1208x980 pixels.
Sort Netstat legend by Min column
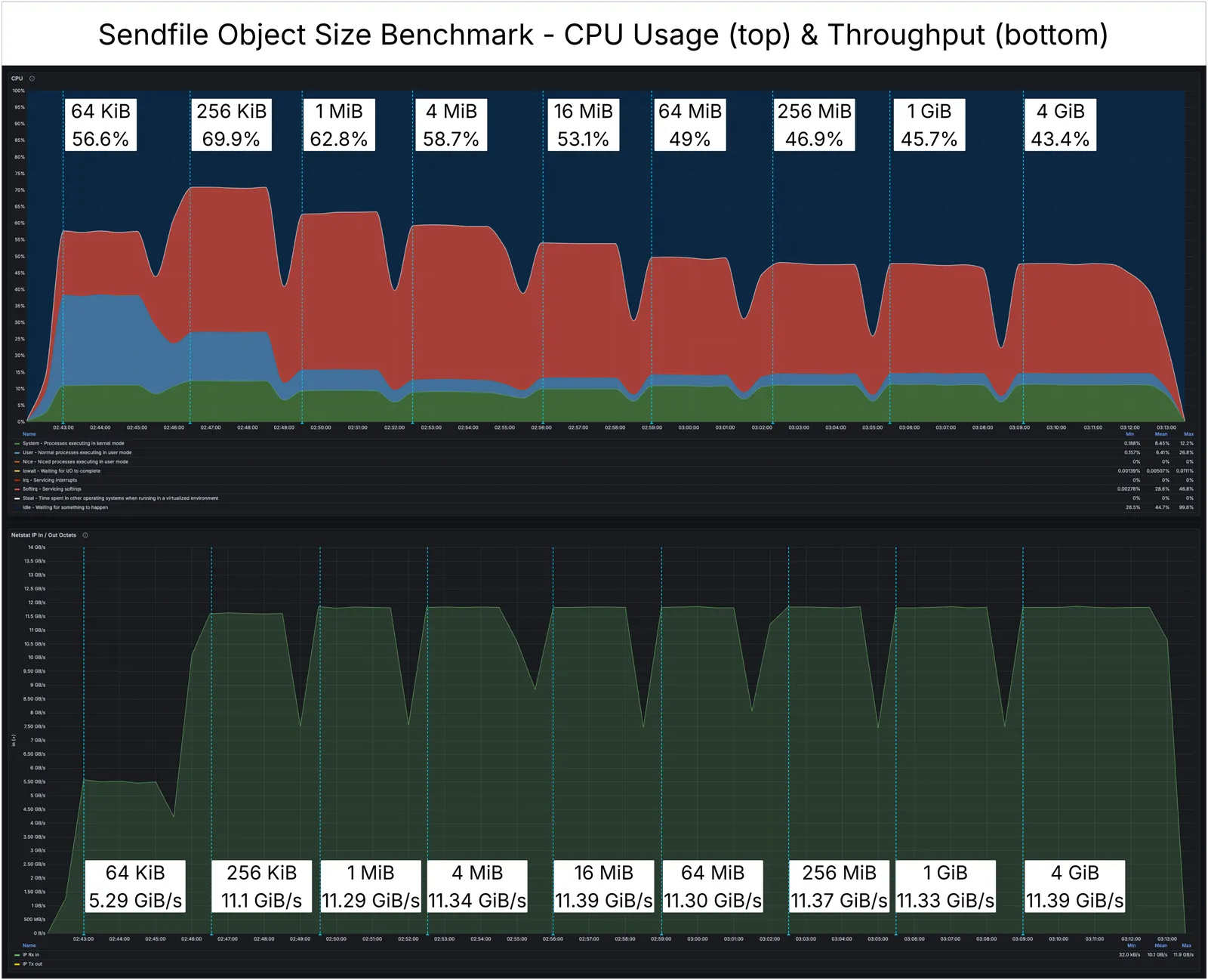point(1131,945)
